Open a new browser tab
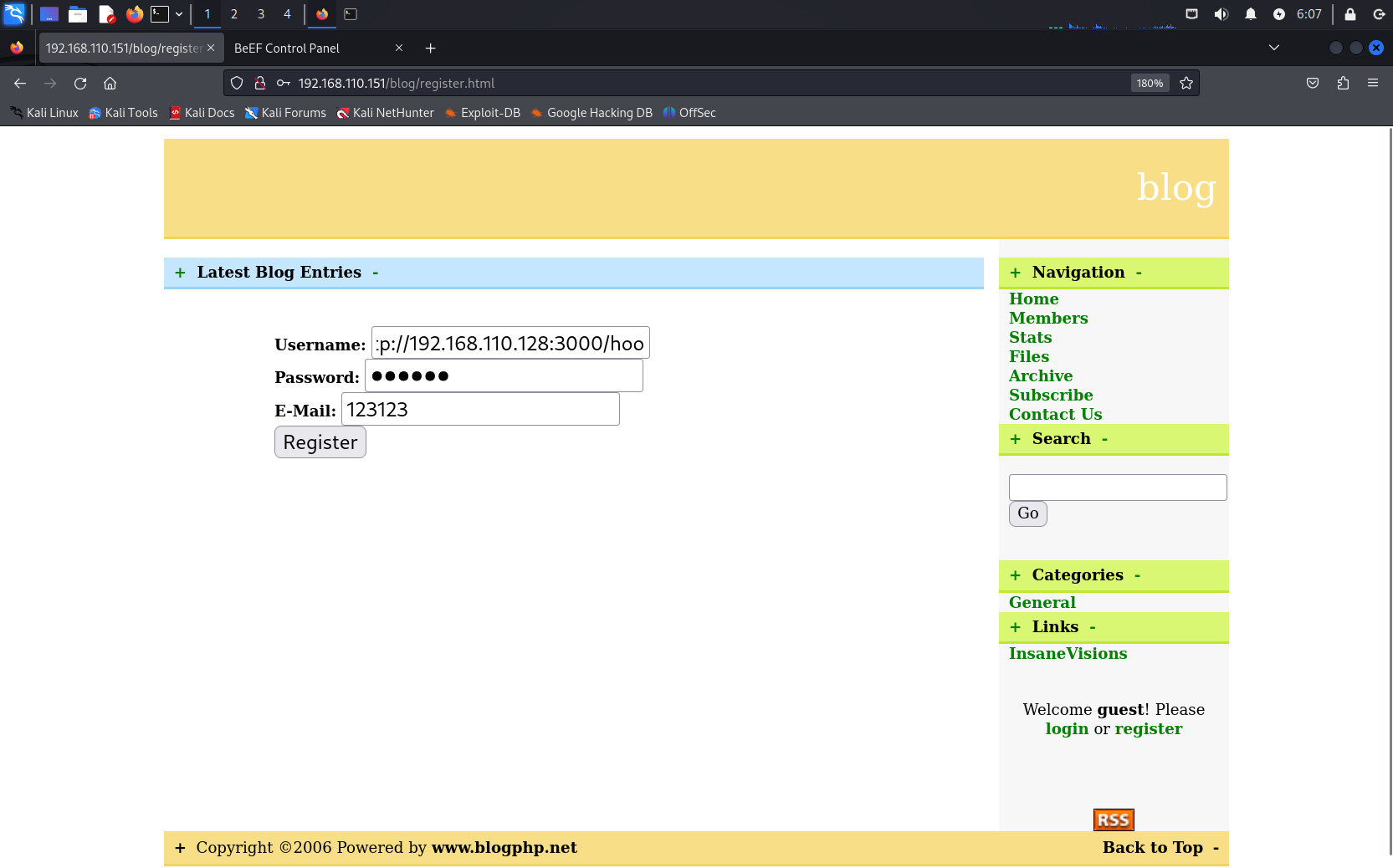This screenshot has height=868, width=1393. pos(430,49)
